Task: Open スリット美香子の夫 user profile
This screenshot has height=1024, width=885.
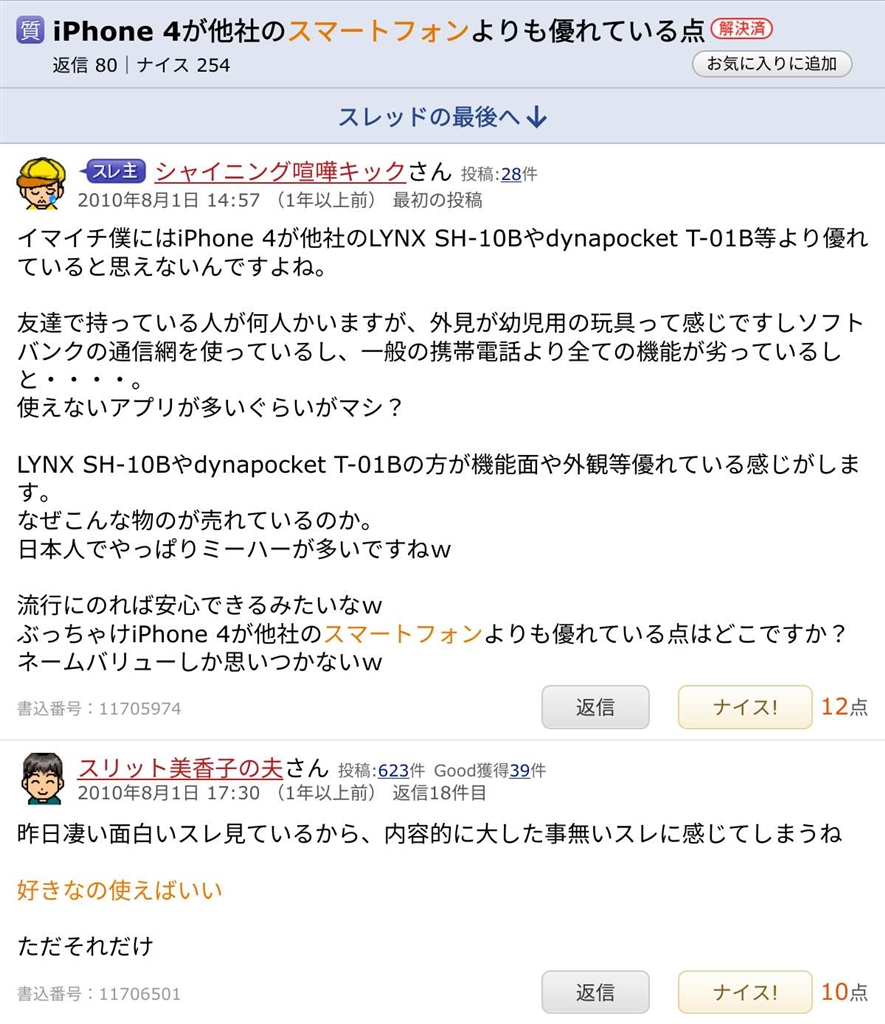Action: pyautogui.click(x=180, y=768)
